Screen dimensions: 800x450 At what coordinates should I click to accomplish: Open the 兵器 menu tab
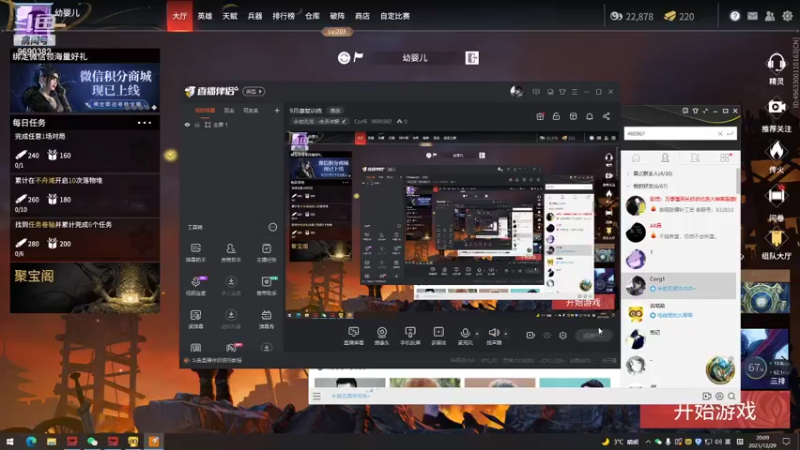pos(255,16)
